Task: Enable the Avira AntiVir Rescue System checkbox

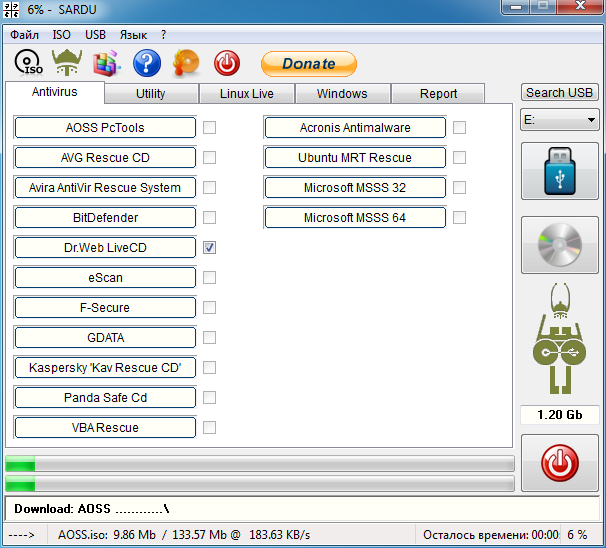Action: tap(209, 188)
